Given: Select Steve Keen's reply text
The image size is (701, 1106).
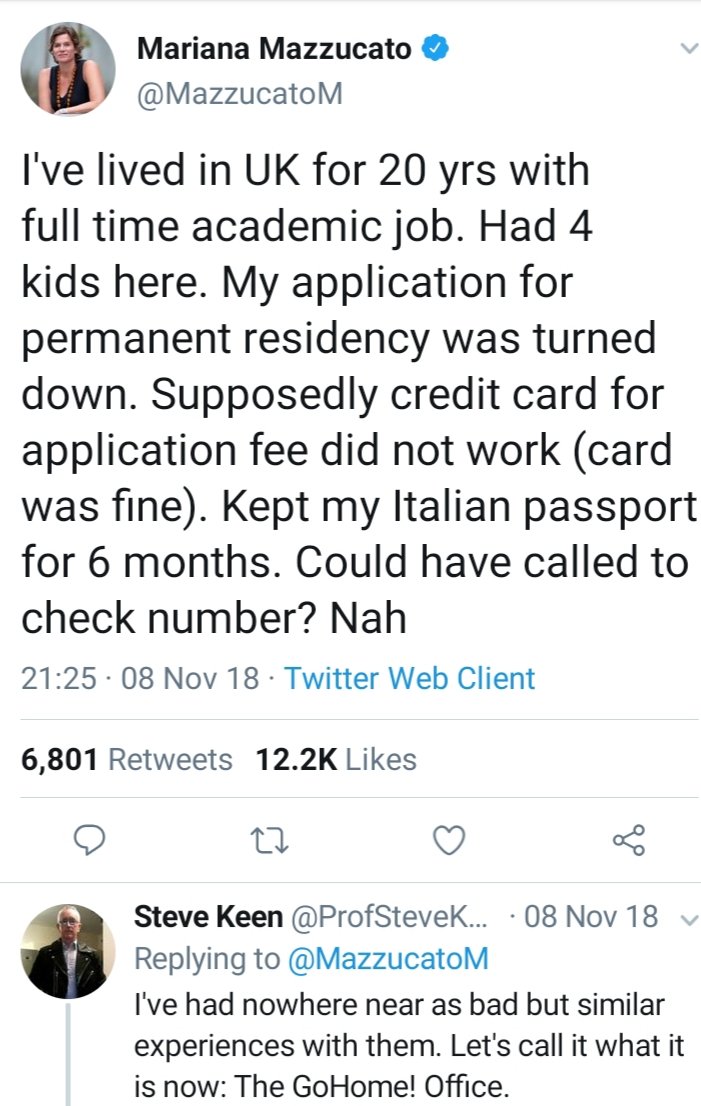Looking at the screenshot, I should [x=408, y=1045].
